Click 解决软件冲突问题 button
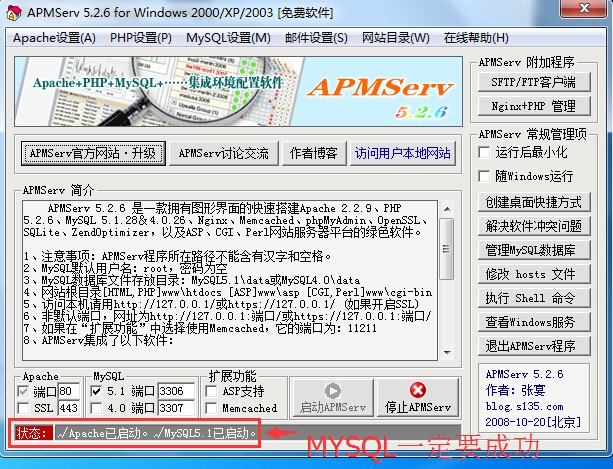613x469 pixels. (x=534, y=226)
